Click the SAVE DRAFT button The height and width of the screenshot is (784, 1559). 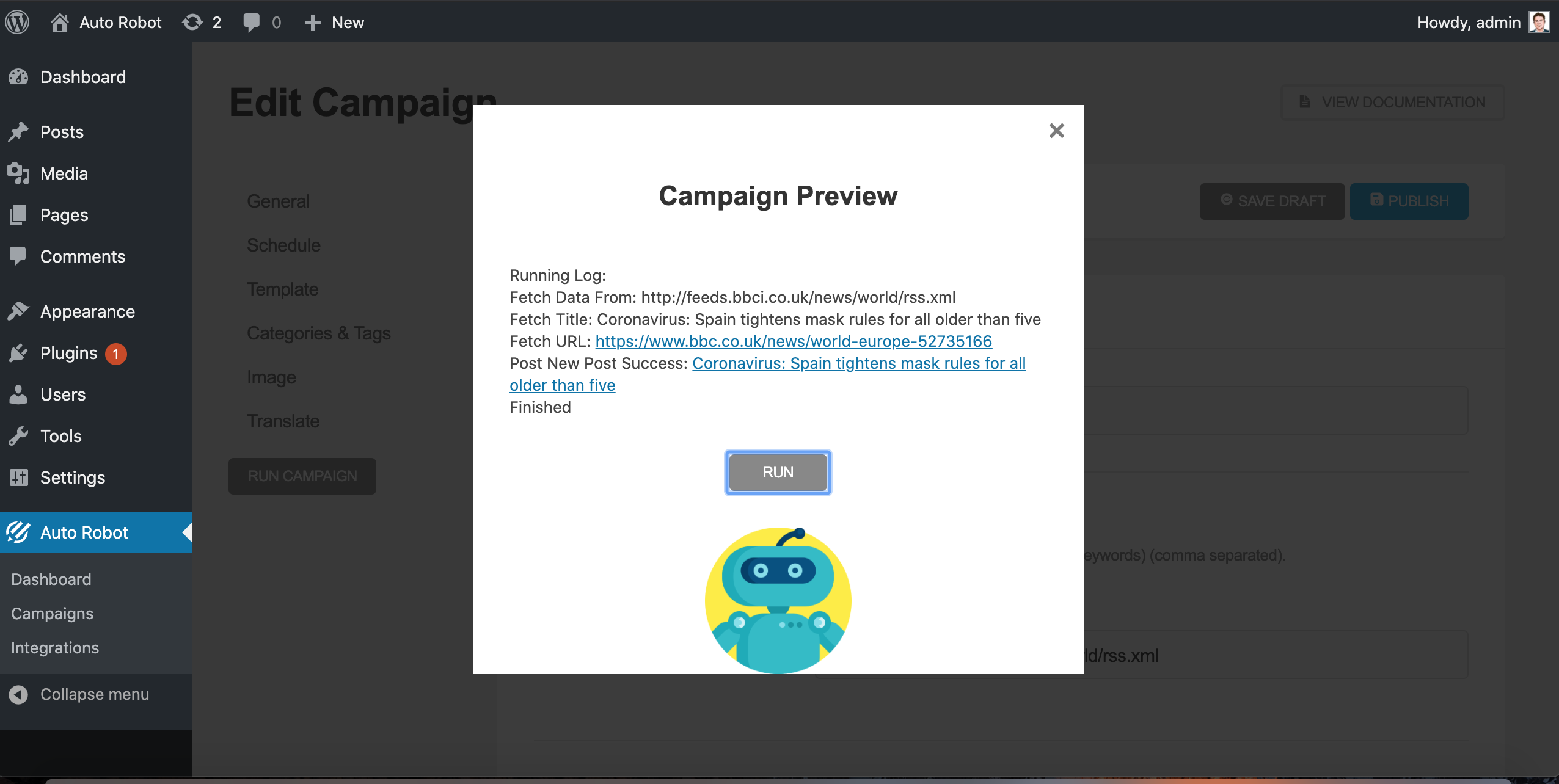point(1272,201)
